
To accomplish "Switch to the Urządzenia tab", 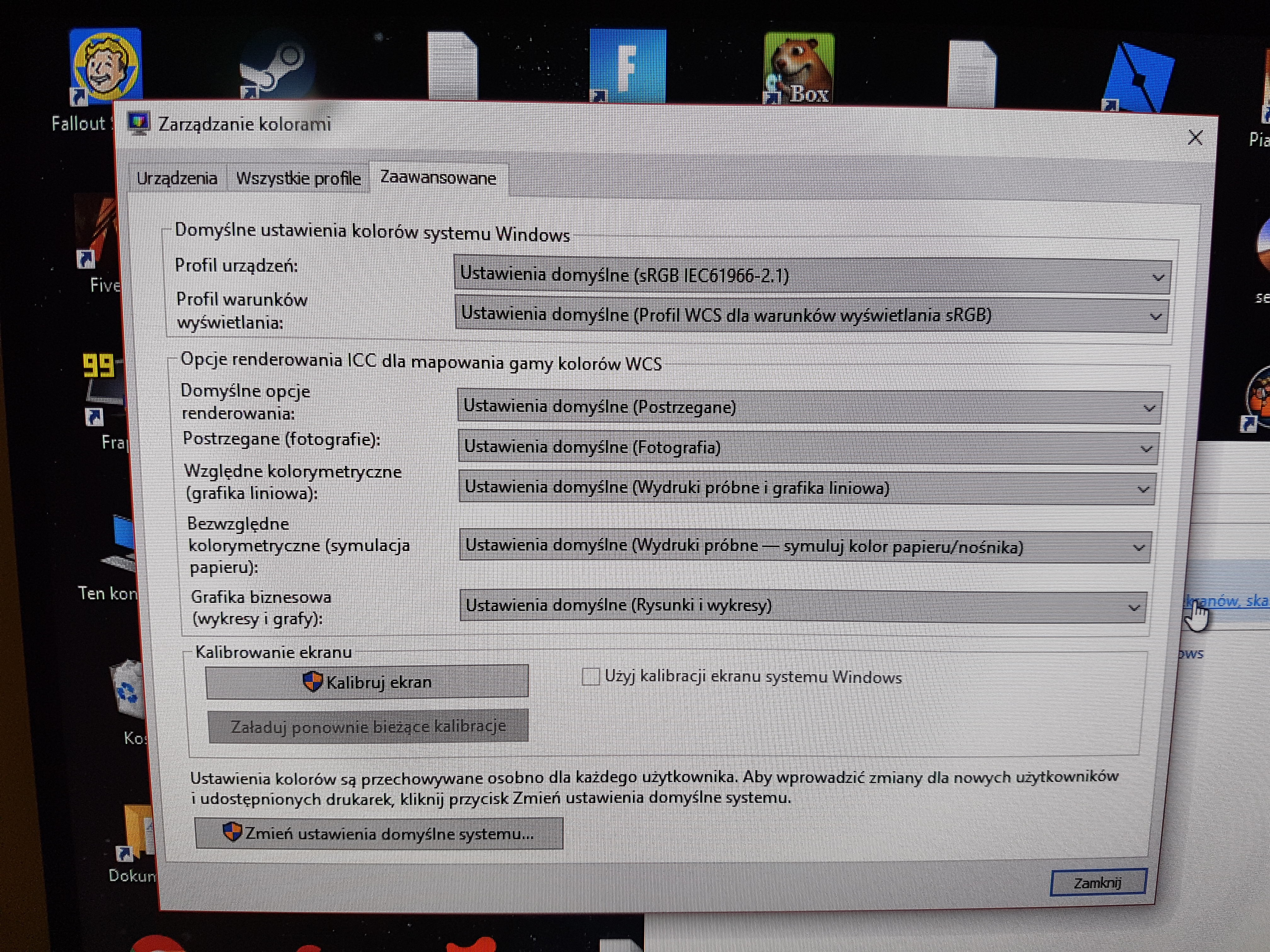I will (x=177, y=178).
